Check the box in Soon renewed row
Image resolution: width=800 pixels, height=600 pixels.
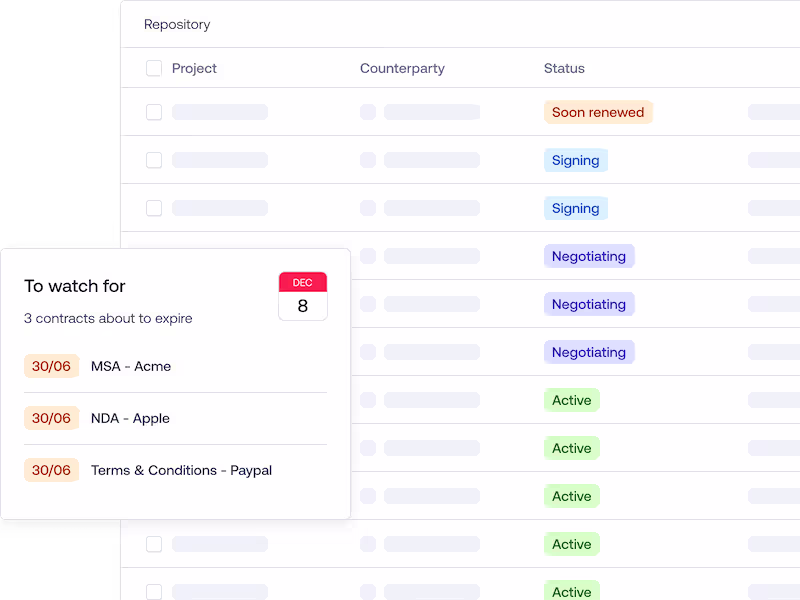click(x=154, y=112)
